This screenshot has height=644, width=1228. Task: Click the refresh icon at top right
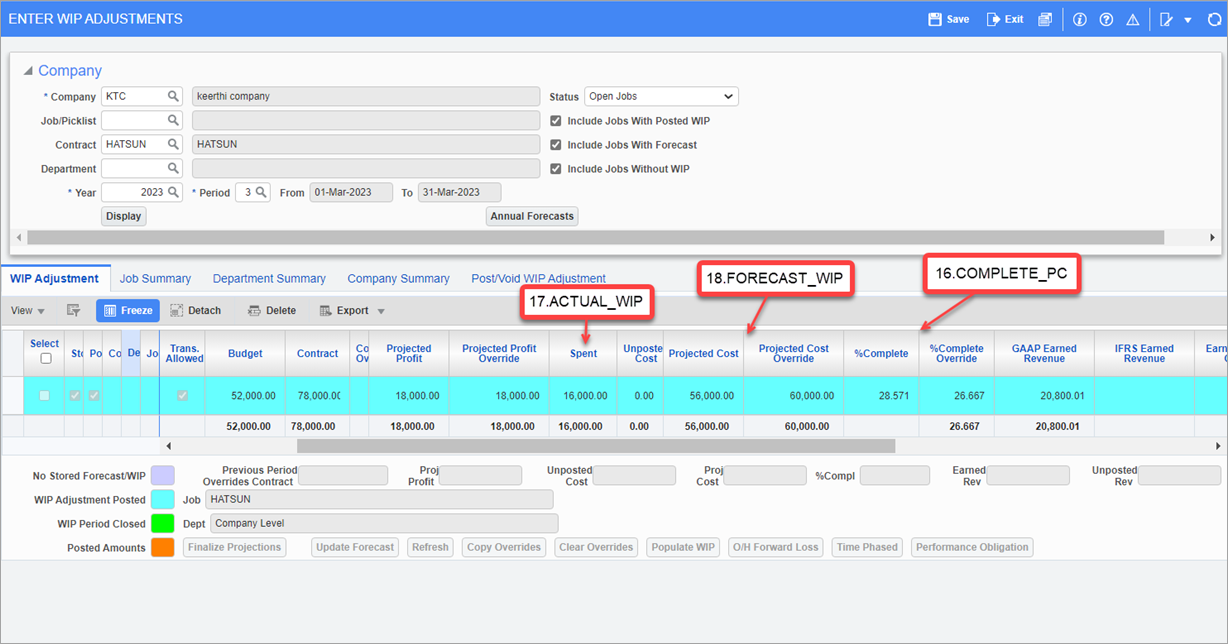pyautogui.click(x=1214, y=18)
